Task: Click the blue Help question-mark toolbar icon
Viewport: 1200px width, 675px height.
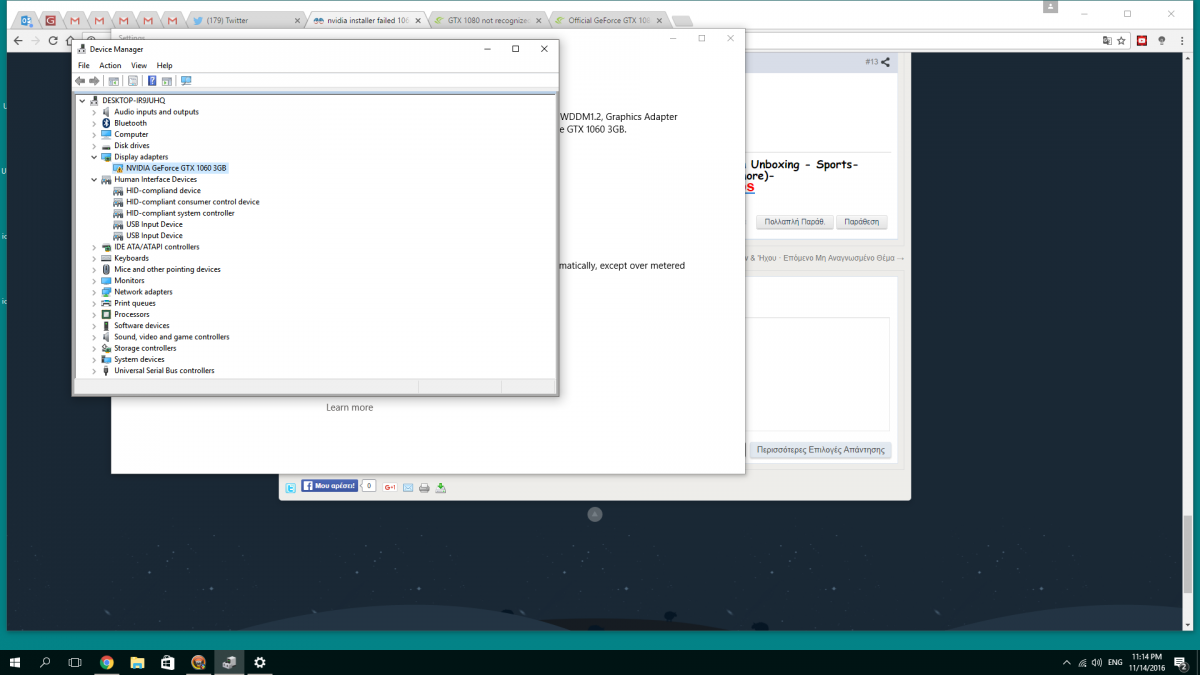Action: (x=152, y=81)
